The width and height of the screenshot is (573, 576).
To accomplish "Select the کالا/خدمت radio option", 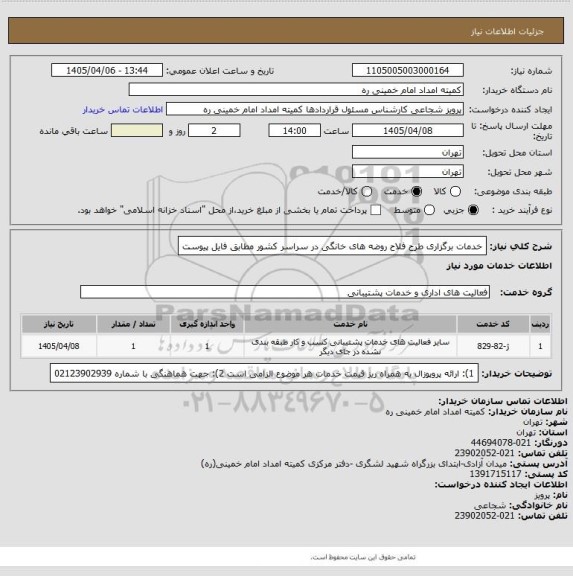I will click(366, 191).
